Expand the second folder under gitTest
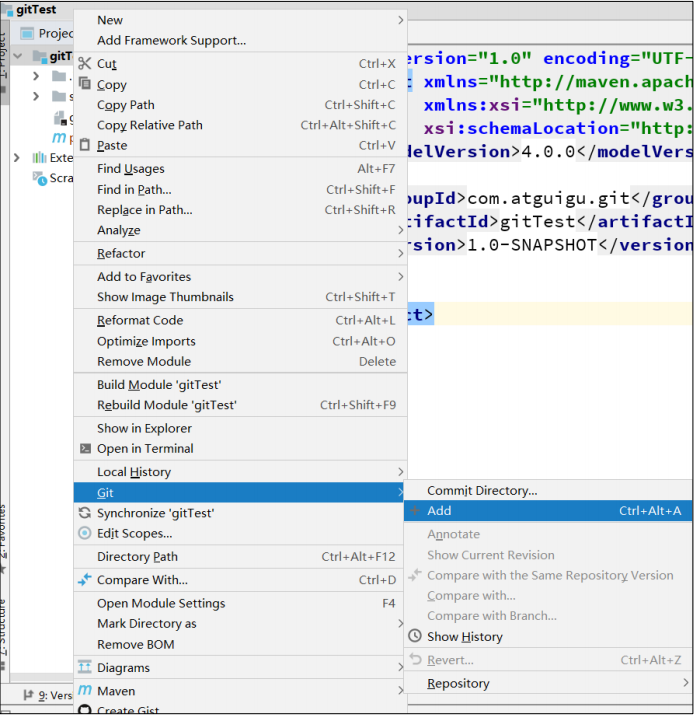Screen dimensions: 695x715 tap(36, 96)
